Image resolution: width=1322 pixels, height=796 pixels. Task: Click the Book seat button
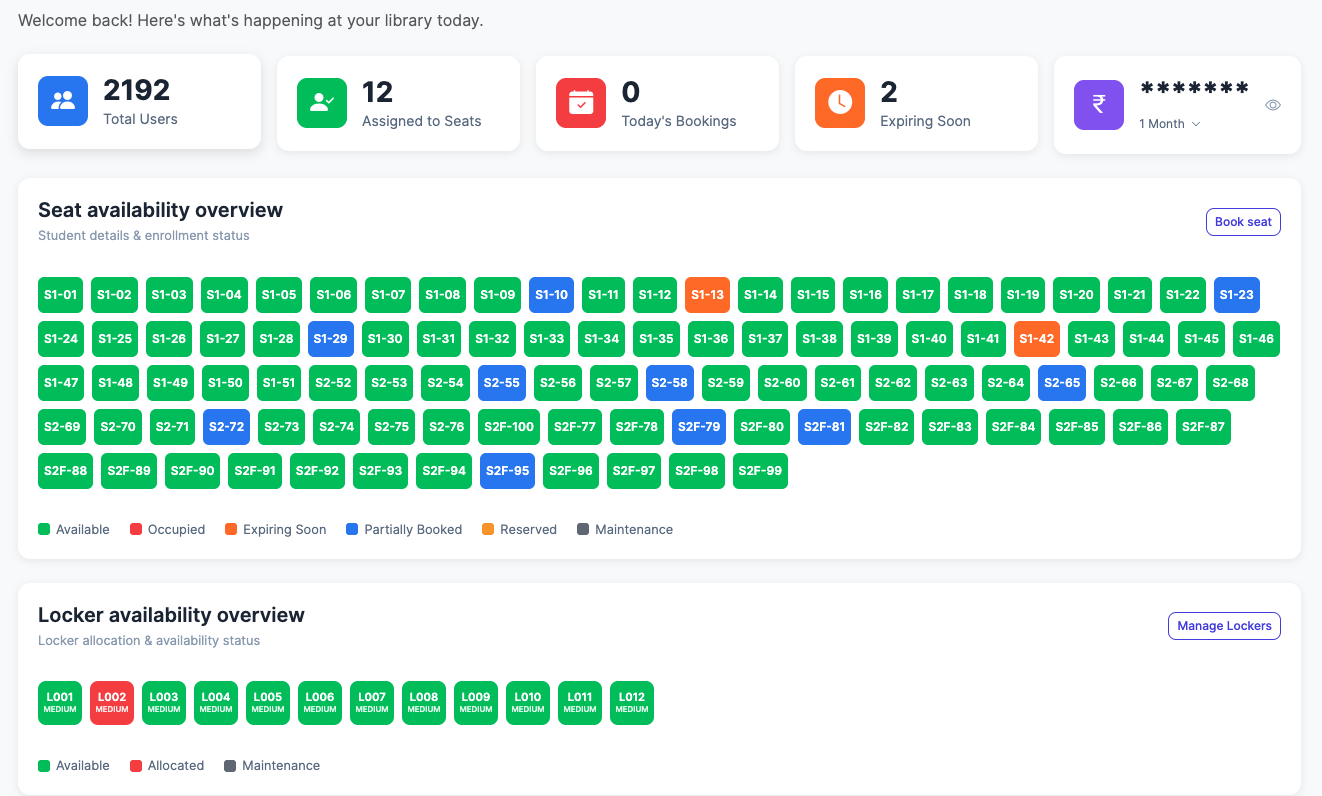[x=1243, y=221]
